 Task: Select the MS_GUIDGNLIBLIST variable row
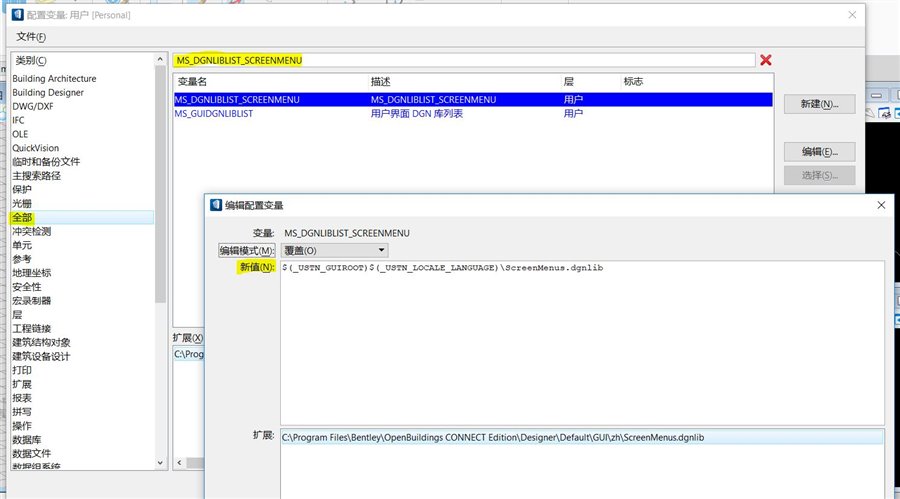click(473, 114)
